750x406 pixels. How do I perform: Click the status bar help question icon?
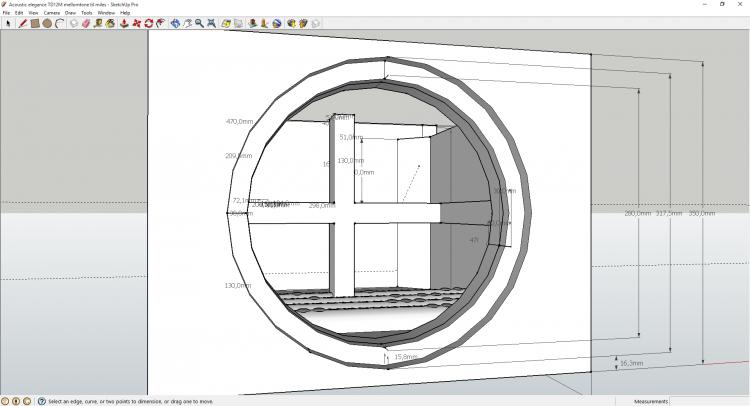(x=41, y=401)
